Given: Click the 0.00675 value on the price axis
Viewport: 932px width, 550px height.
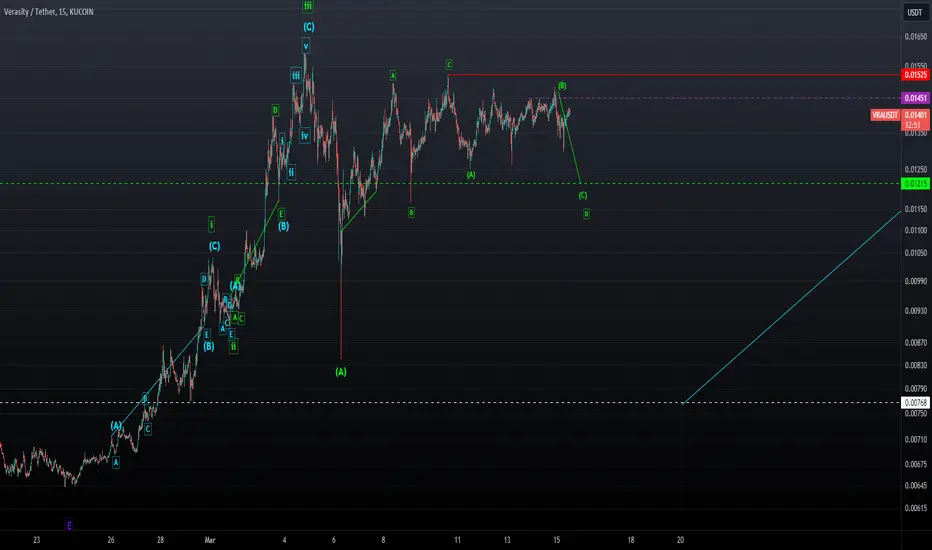Looking at the screenshot, I should [915, 464].
